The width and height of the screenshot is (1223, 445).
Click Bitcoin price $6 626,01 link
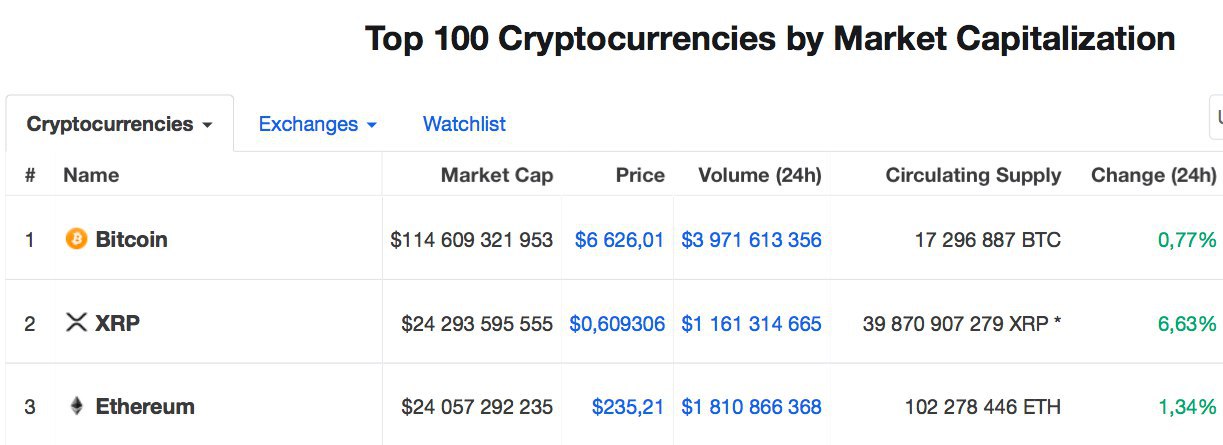(x=619, y=239)
